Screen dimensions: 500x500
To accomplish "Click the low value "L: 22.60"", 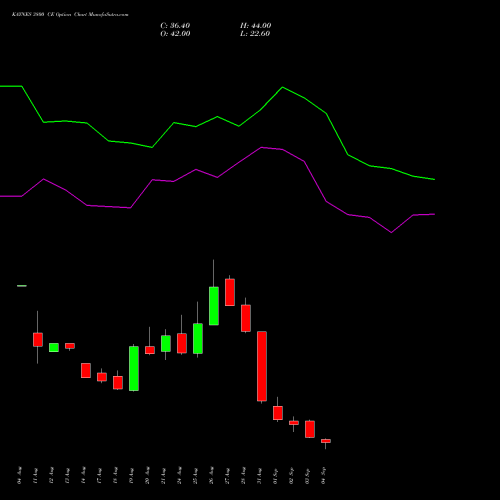I will (255, 34).
